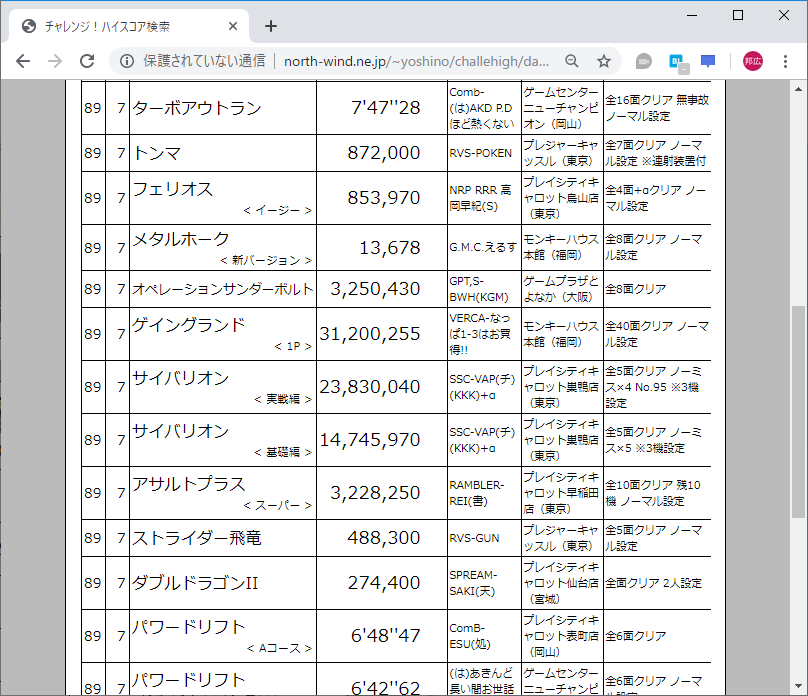Click the ストライダー飛竜 game name

[x=200, y=538]
